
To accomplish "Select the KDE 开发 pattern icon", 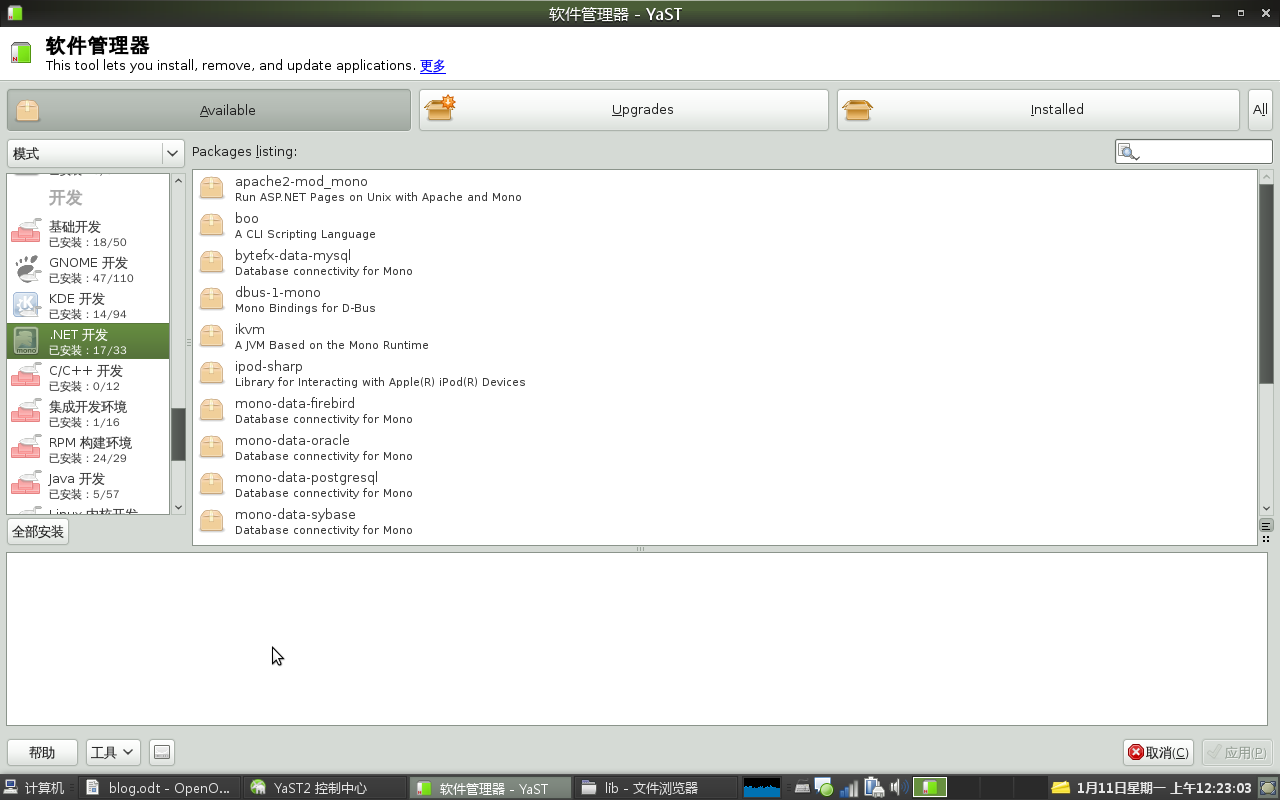I will click(x=26, y=306).
